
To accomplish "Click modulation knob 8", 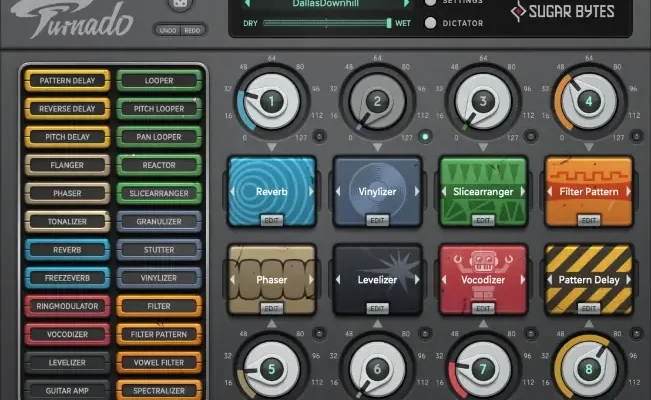I will pos(588,369).
